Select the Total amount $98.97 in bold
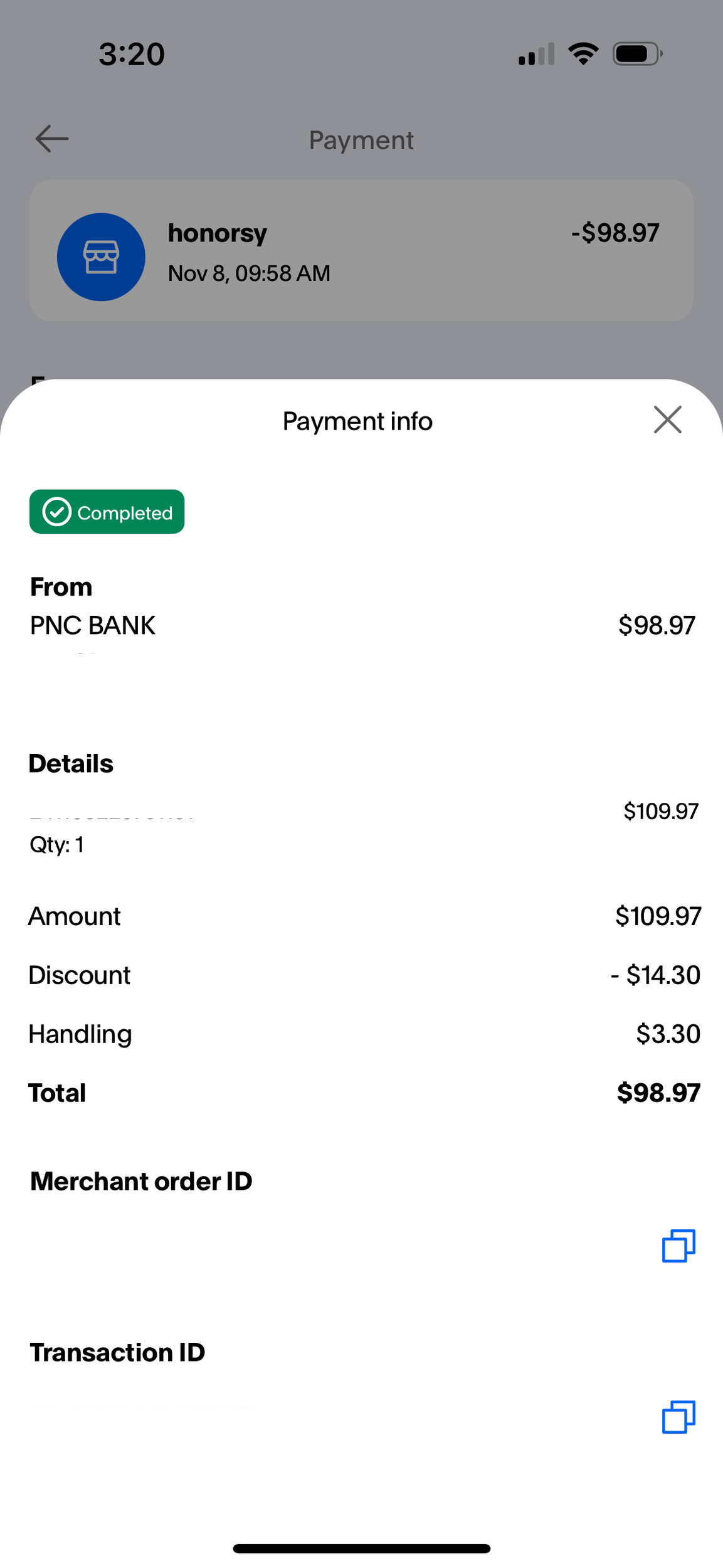The image size is (723, 1568). coord(658,1093)
